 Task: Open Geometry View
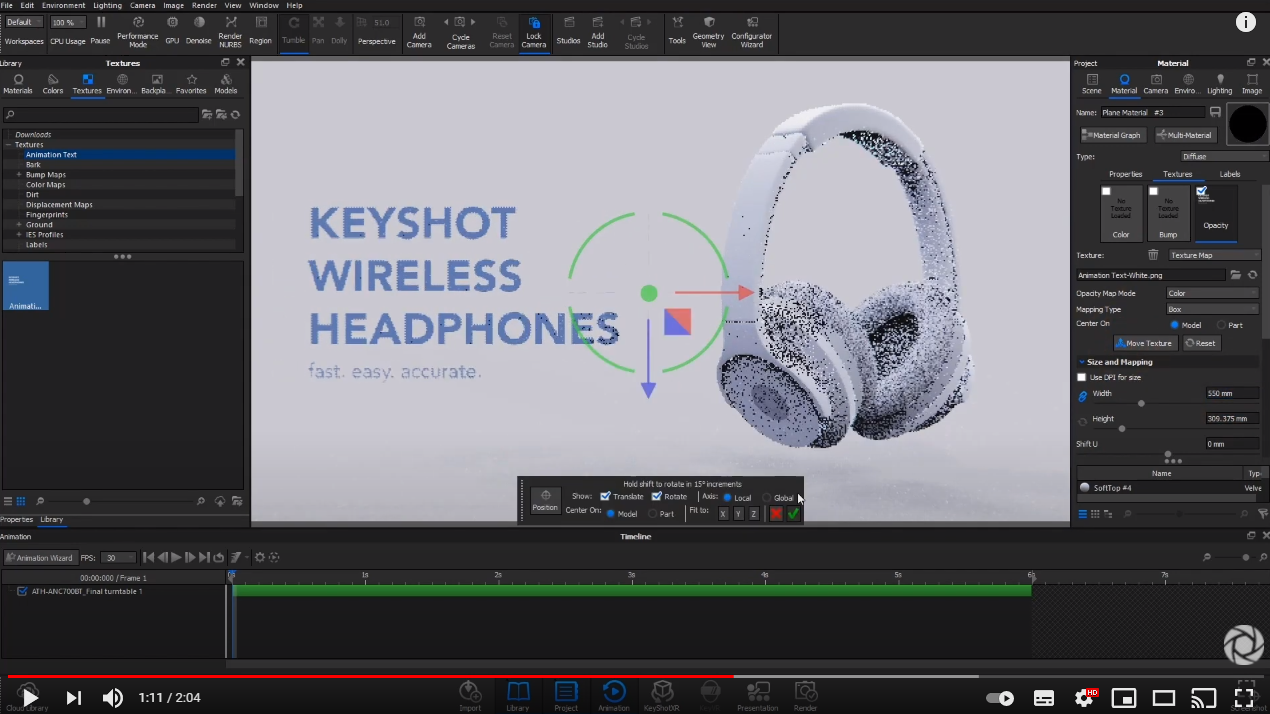click(708, 23)
